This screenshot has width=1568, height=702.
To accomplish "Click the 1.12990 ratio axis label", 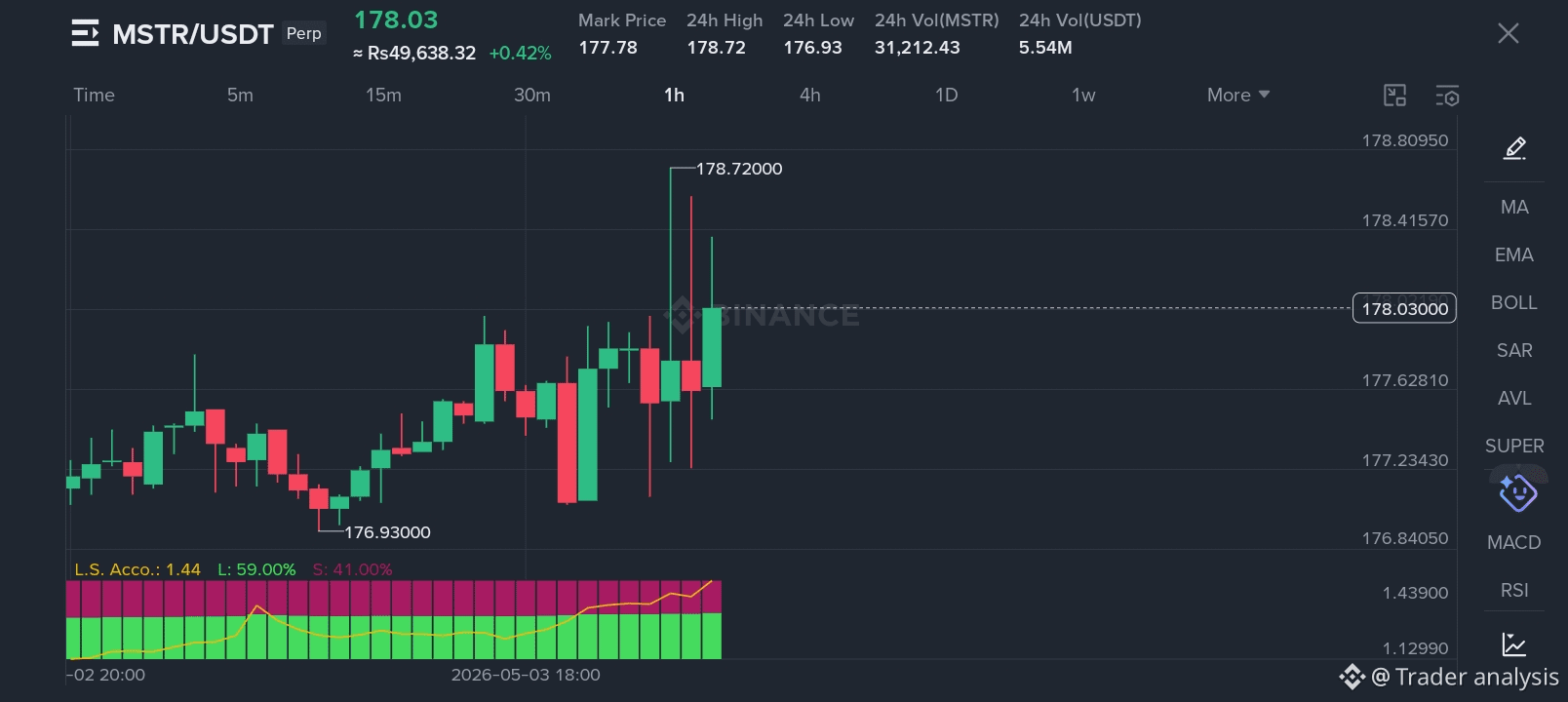I will [1415, 648].
